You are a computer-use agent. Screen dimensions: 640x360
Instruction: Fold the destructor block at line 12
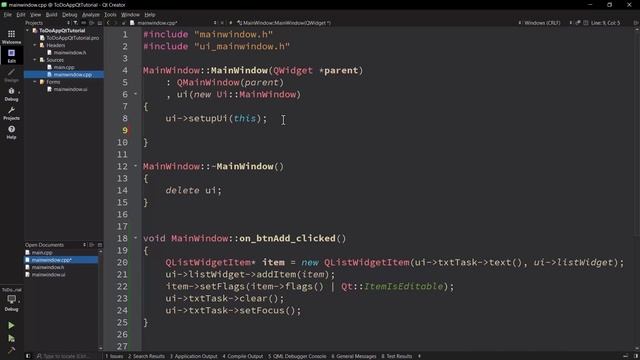136,166
